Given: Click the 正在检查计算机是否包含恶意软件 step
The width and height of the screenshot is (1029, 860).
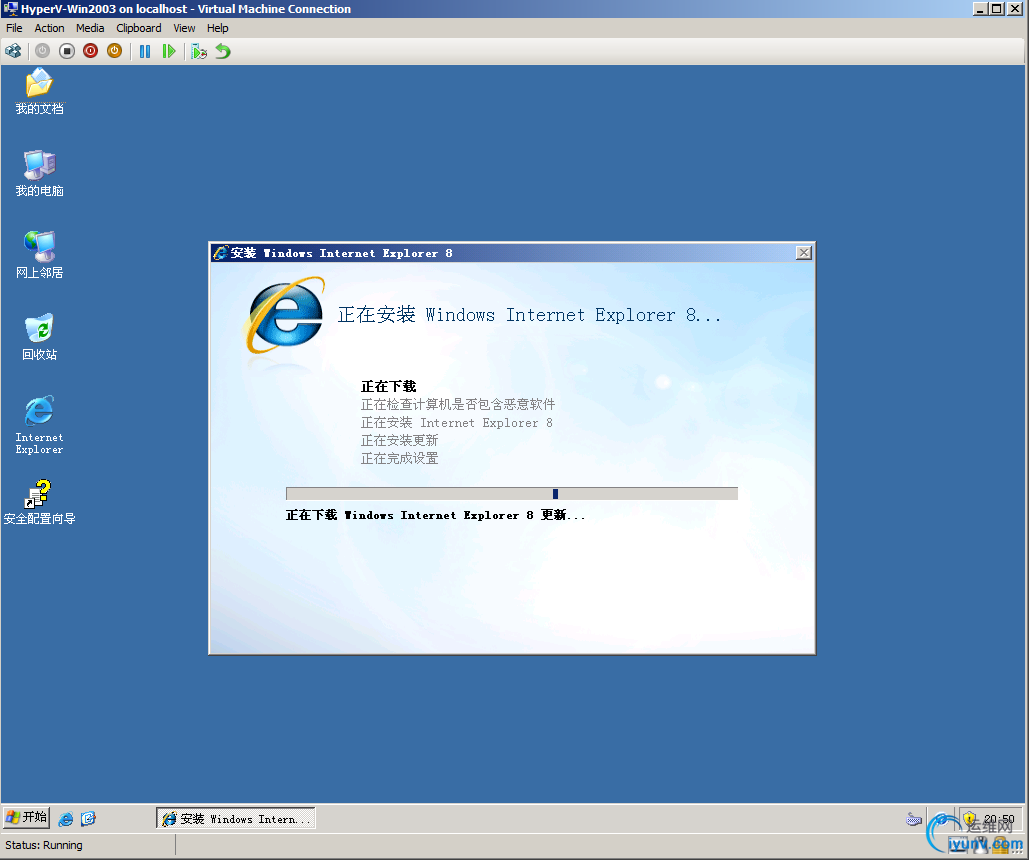Looking at the screenshot, I should (457, 404).
